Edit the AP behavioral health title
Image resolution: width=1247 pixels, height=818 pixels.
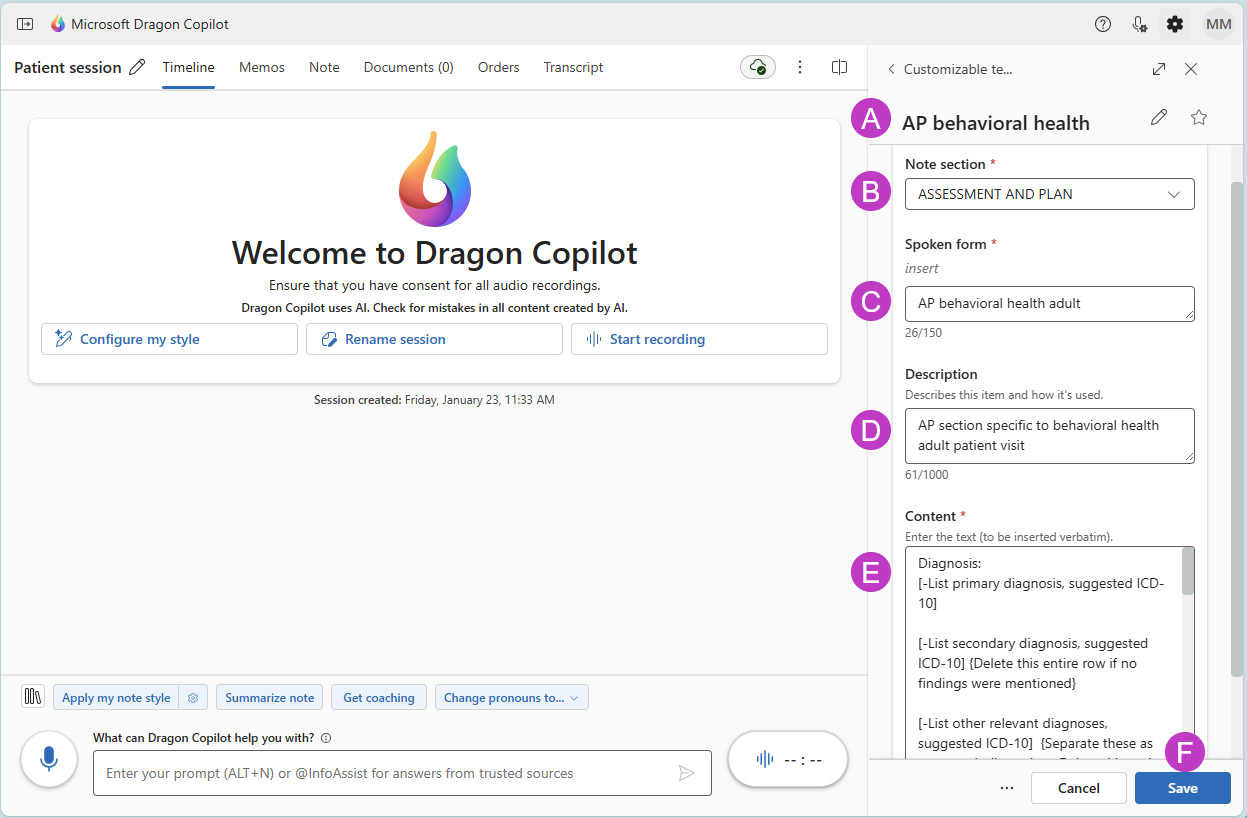tap(1158, 117)
